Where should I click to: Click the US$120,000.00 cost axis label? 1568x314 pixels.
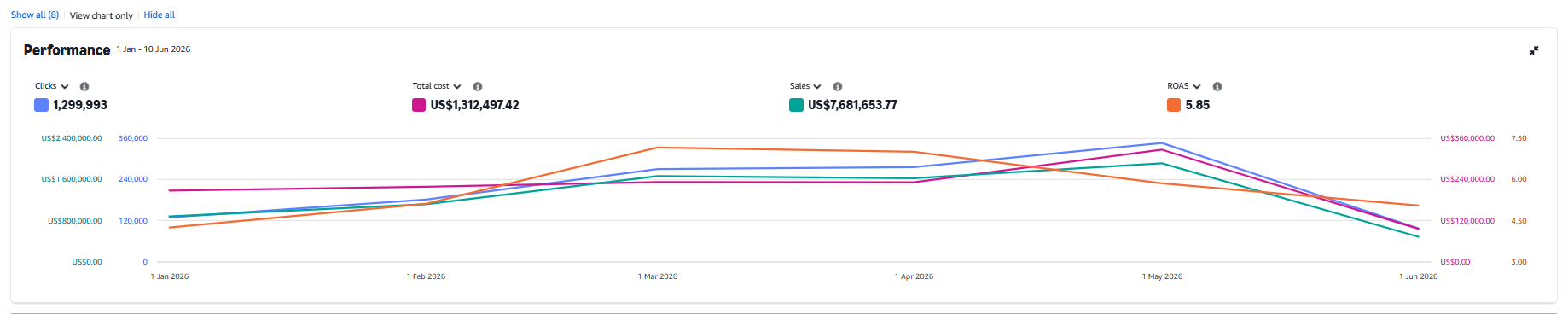[x=1467, y=221]
